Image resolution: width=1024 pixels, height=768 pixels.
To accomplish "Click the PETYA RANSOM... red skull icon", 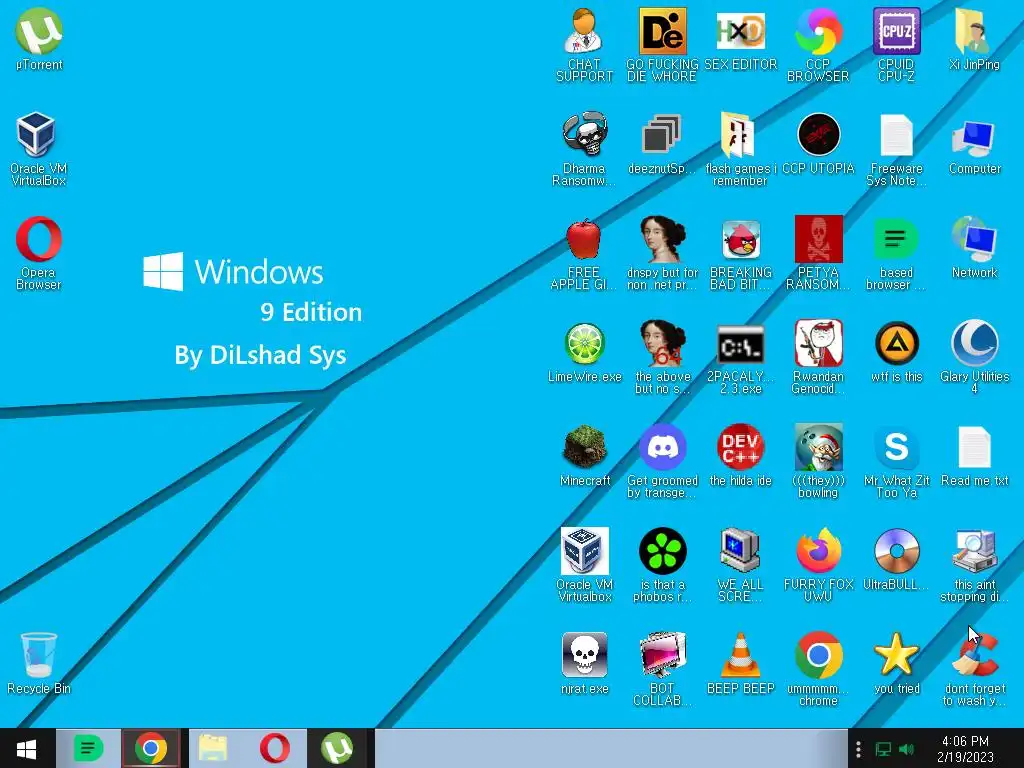I will click(x=818, y=239).
